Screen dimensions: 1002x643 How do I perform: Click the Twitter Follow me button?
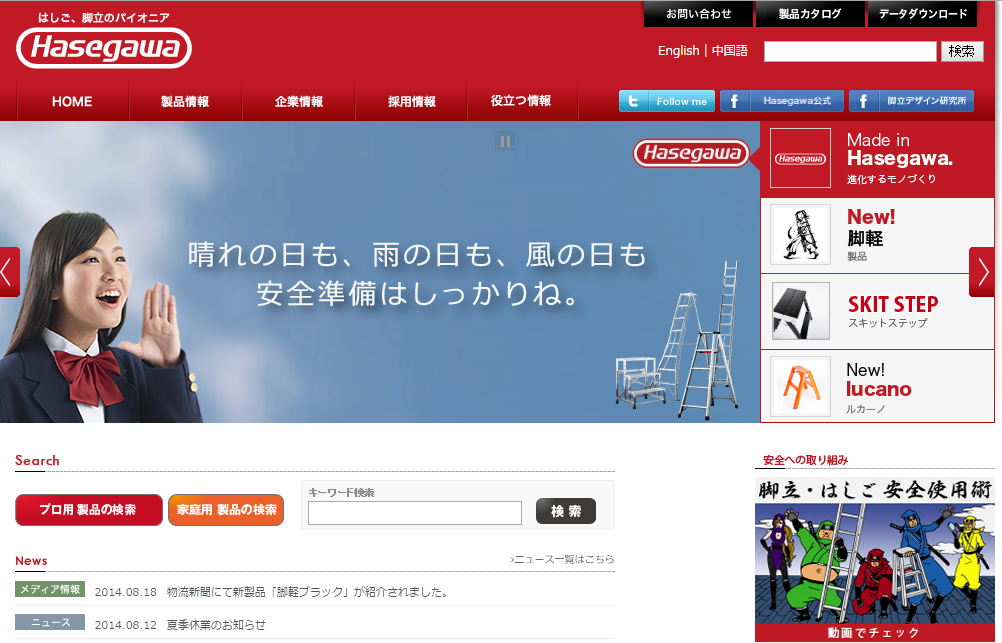point(667,101)
